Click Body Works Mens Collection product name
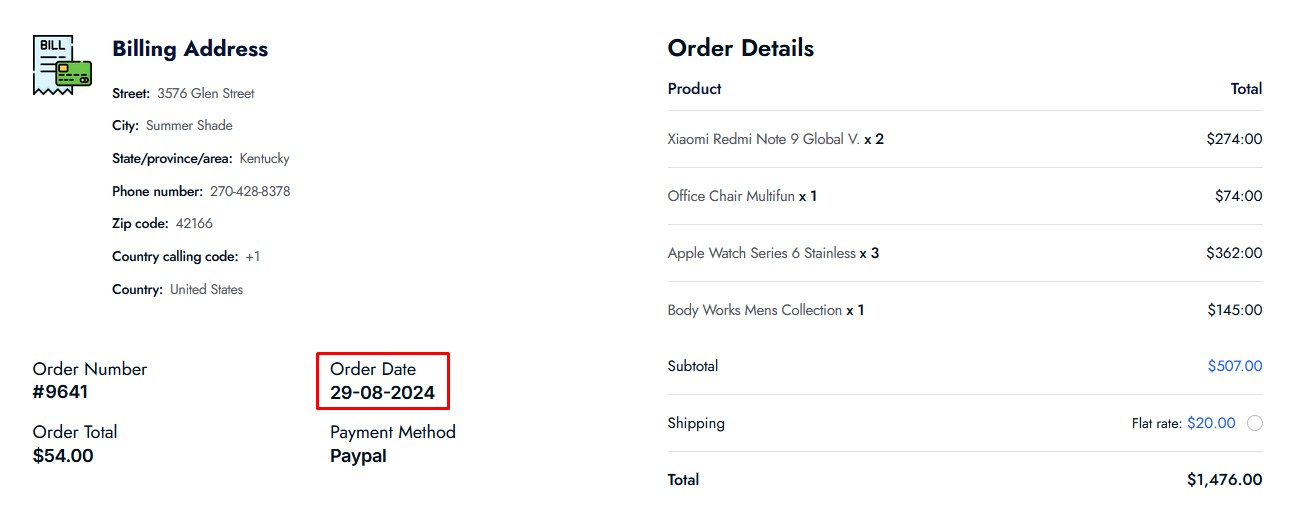 click(755, 310)
